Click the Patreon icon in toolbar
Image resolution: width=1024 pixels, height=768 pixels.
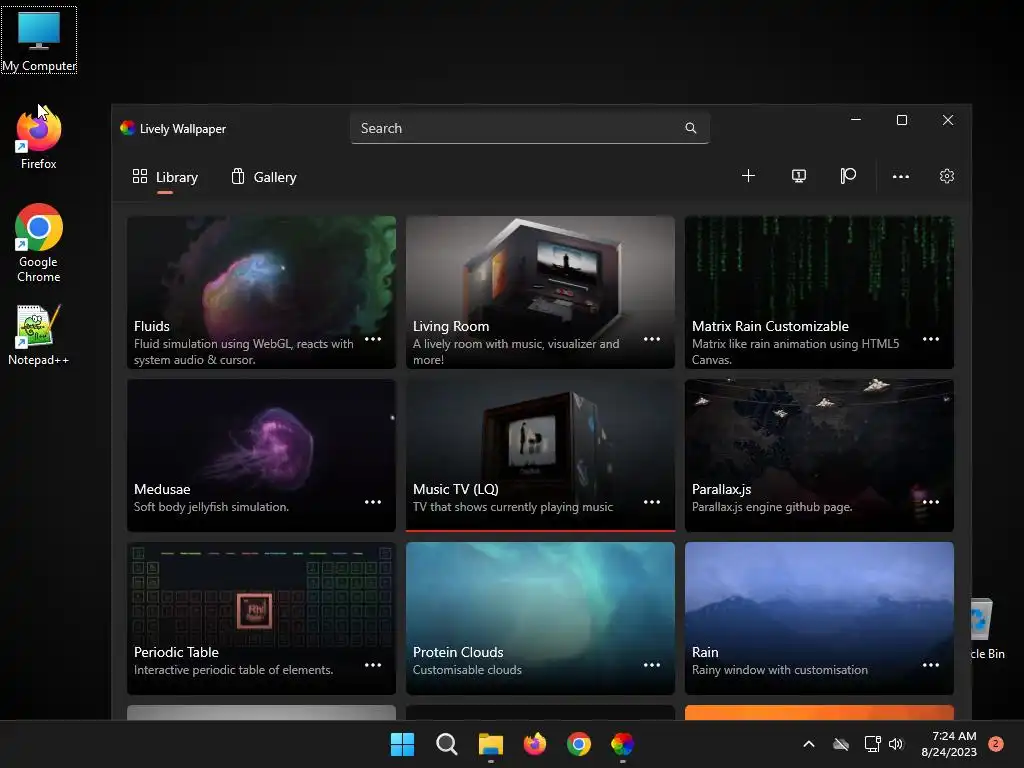[x=848, y=176]
